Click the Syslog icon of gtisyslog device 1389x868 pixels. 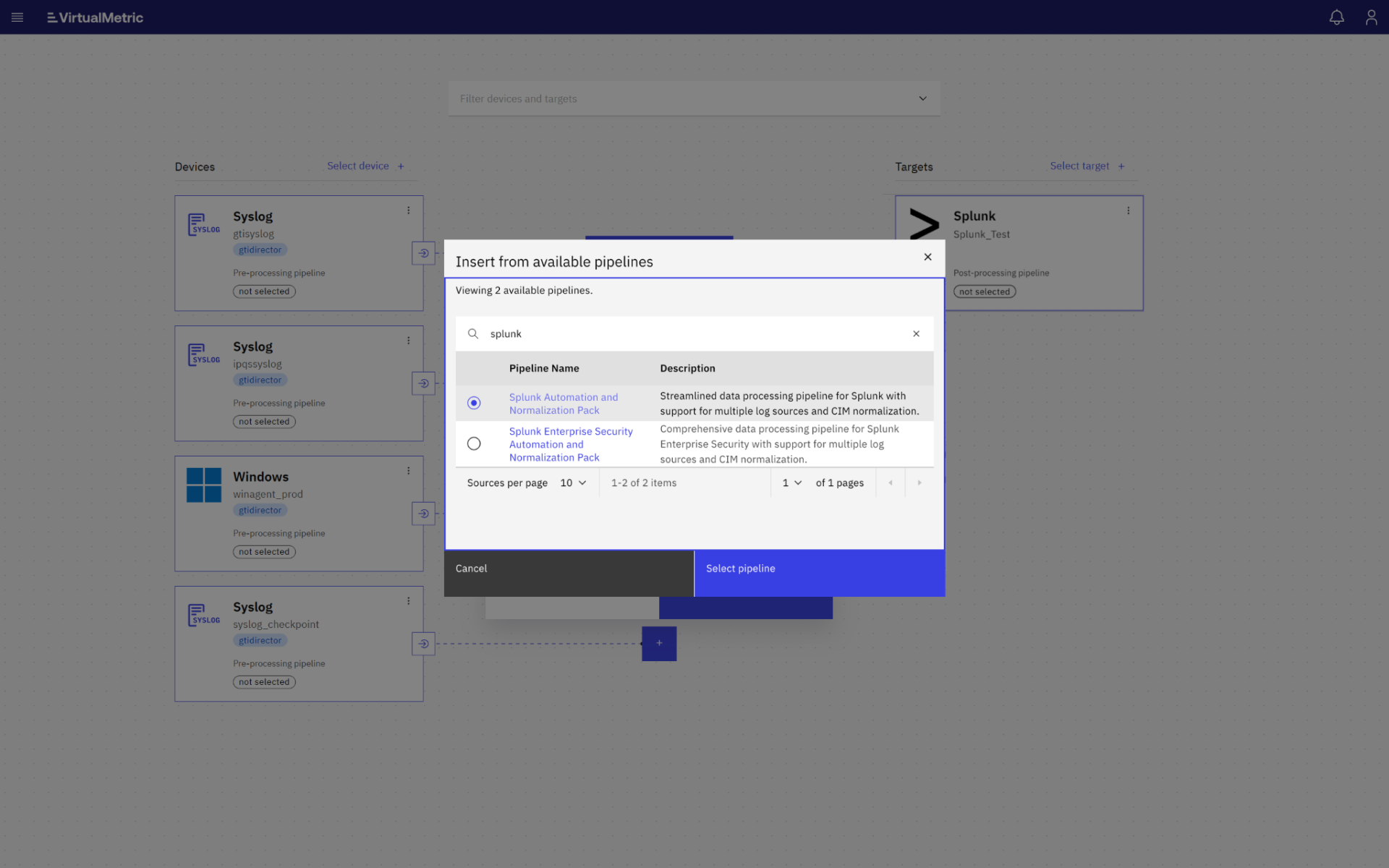click(x=203, y=224)
